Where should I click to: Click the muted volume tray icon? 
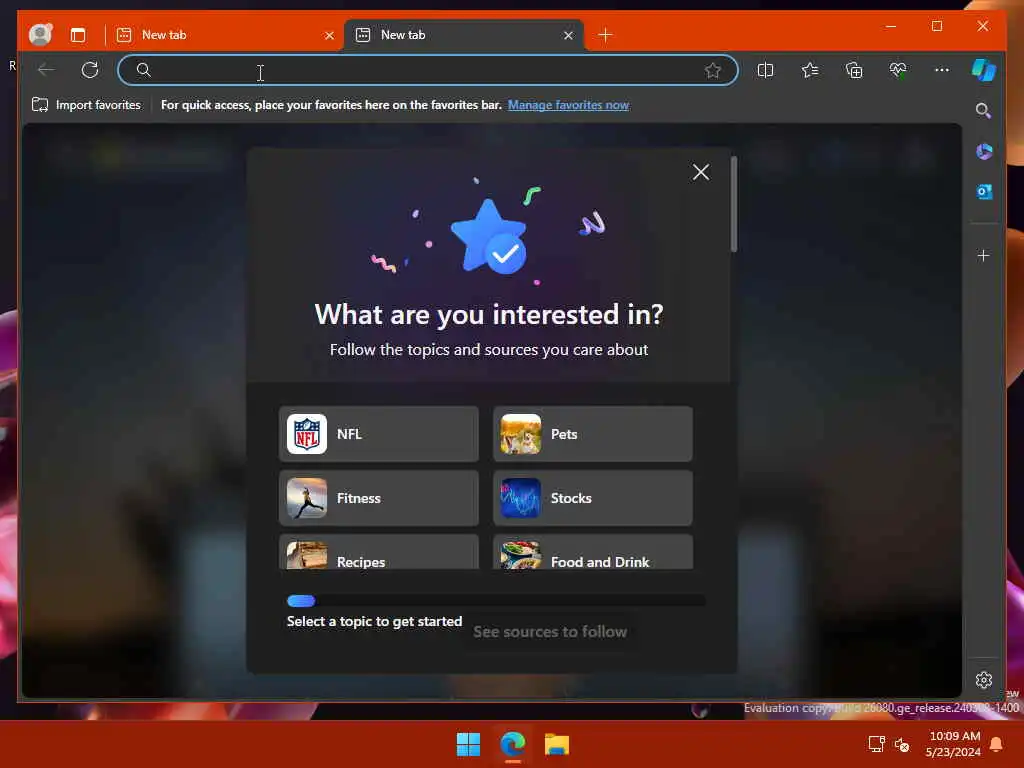tap(902, 744)
